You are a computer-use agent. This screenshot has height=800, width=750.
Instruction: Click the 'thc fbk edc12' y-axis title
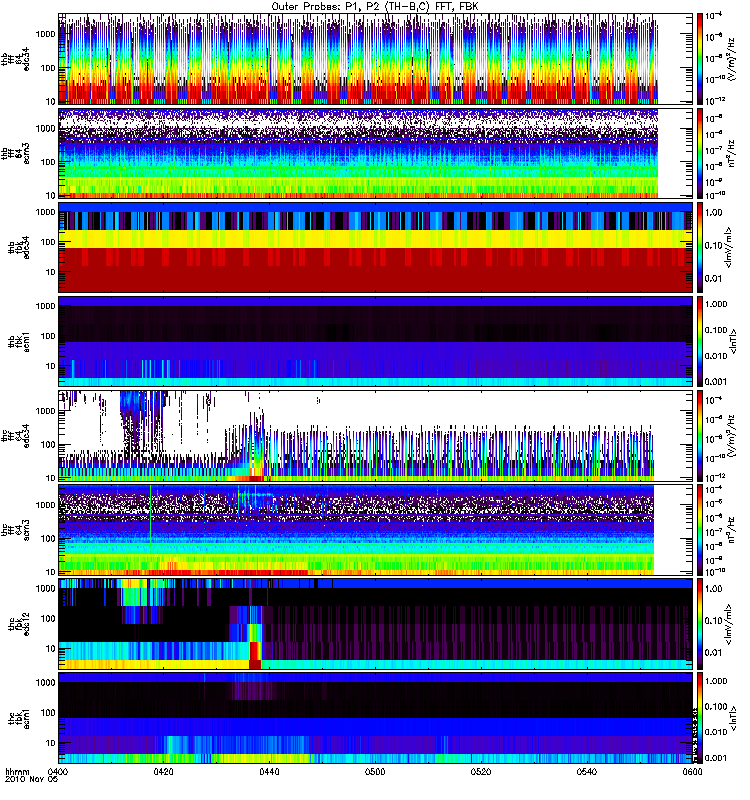18,624
